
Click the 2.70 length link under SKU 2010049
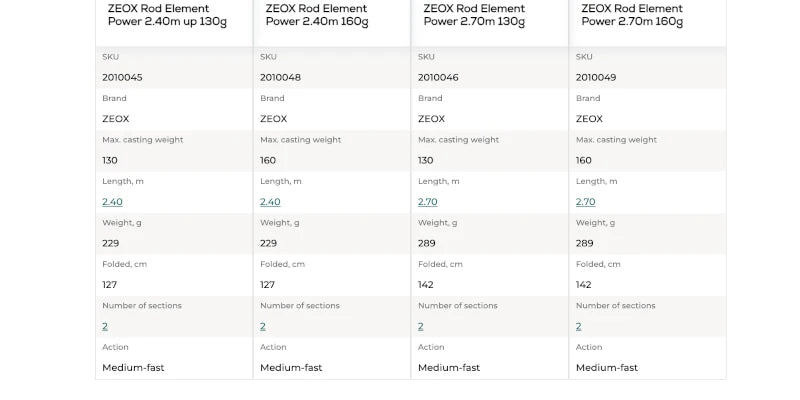pos(586,202)
